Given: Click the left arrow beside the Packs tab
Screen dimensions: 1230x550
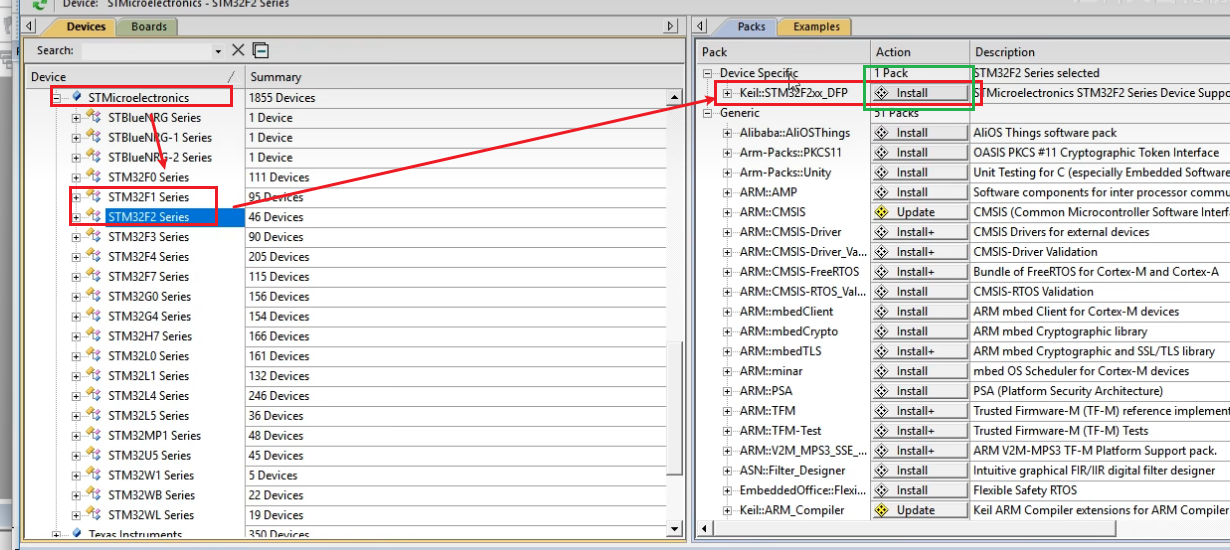Looking at the screenshot, I should coord(701,26).
